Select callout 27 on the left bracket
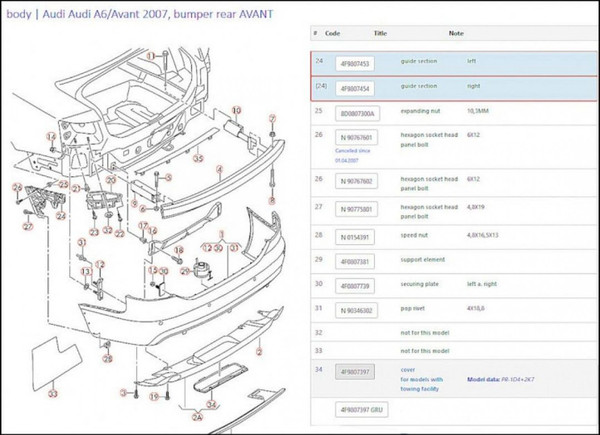600x435 pixels. tap(29, 227)
